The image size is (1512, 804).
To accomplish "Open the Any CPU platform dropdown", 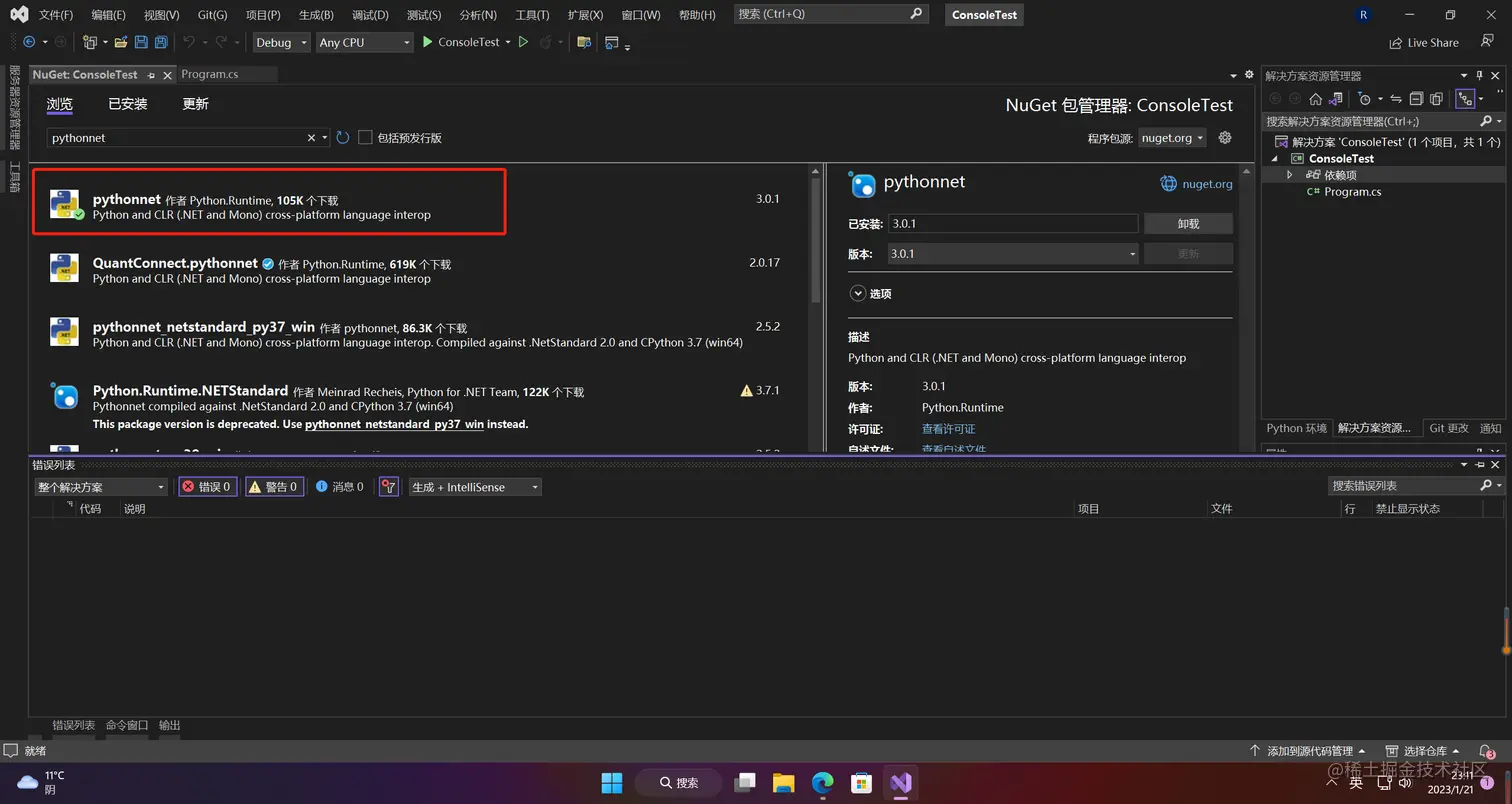I will point(364,42).
